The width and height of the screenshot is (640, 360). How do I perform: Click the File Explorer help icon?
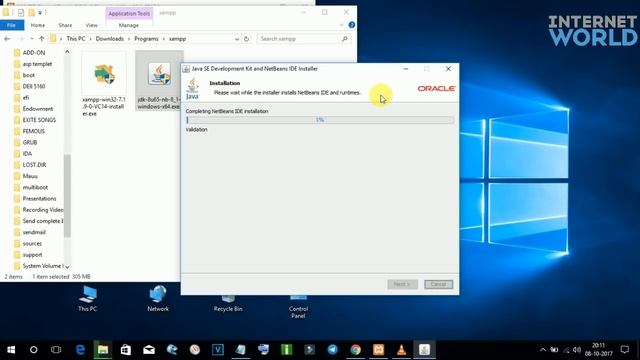pyautogui.click(x=351, y=25)
